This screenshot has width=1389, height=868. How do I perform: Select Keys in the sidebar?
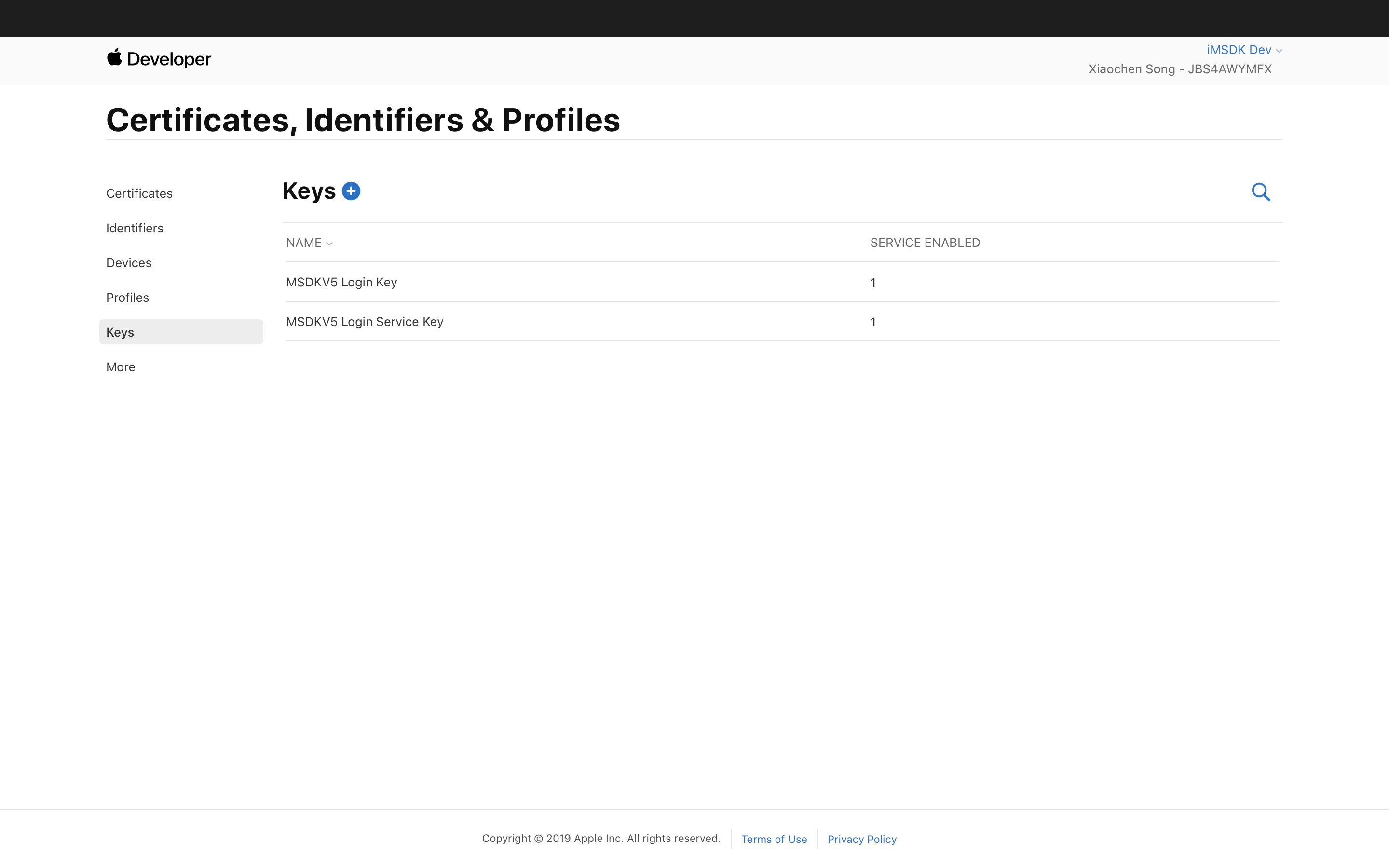(181, 332)
